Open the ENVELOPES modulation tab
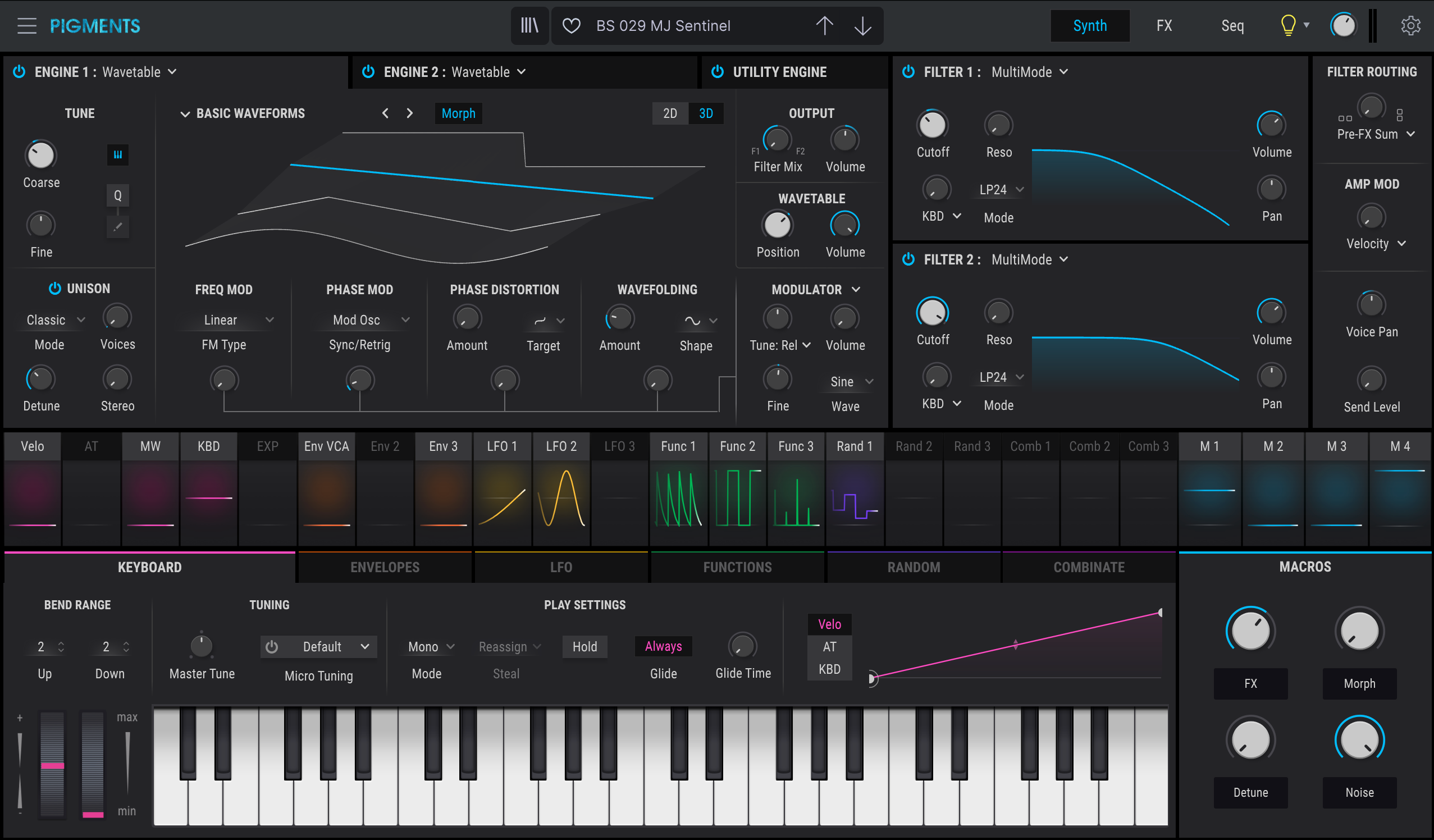1434x840 pixels. (385, 568)
